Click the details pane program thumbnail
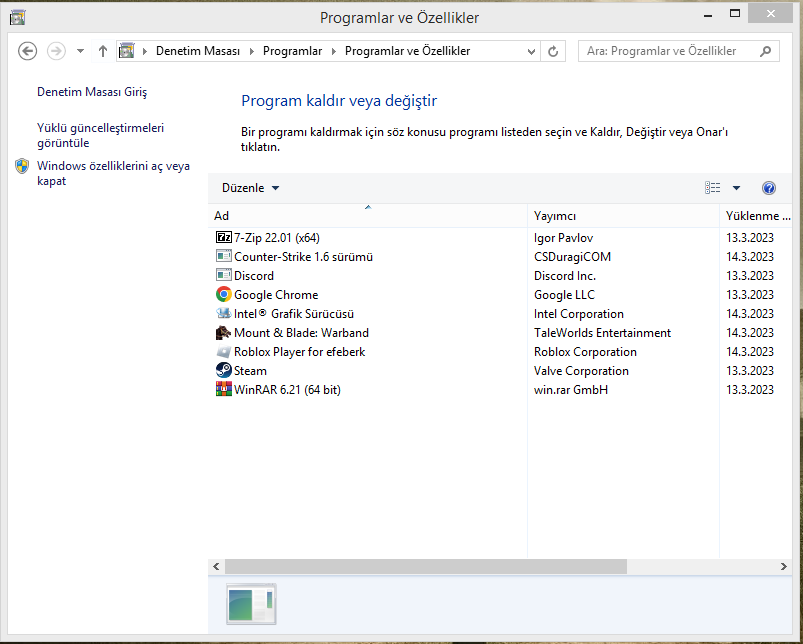 (251, 604)
